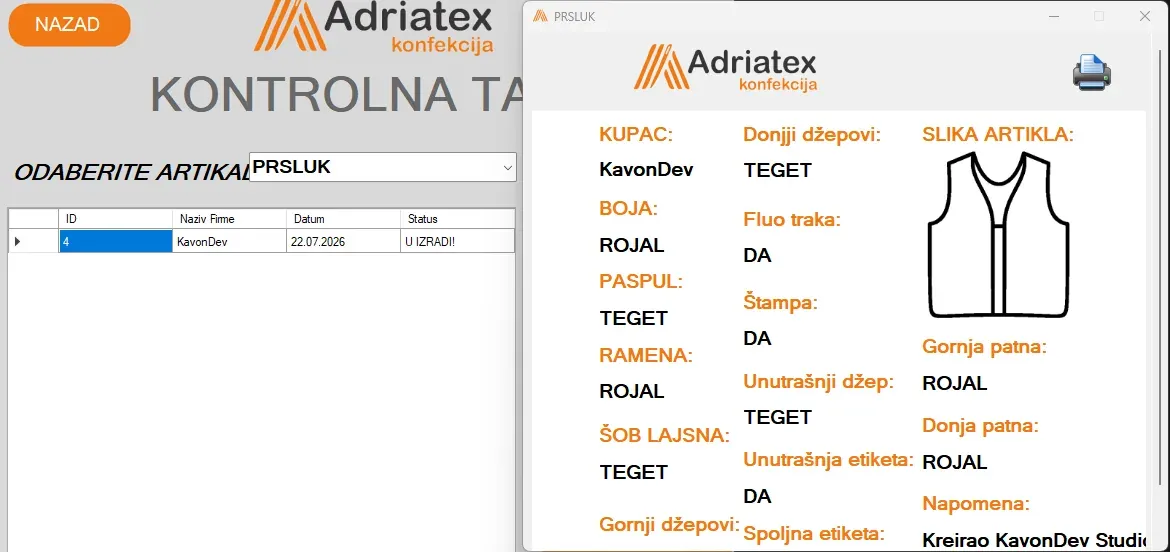
Task: Expand the PRSLUK article dropdown arrow
Action: pyautogui.click(x=507, y=168)
